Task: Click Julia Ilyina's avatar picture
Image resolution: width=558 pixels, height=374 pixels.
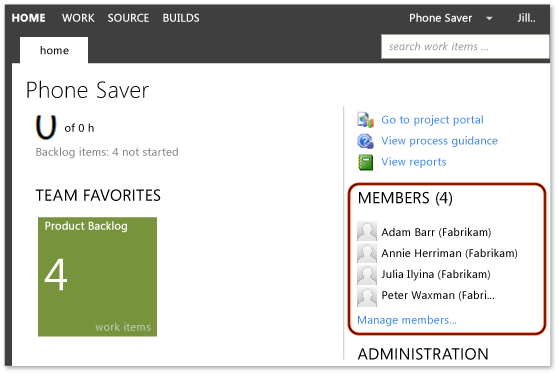Action: tap(367, 274)
